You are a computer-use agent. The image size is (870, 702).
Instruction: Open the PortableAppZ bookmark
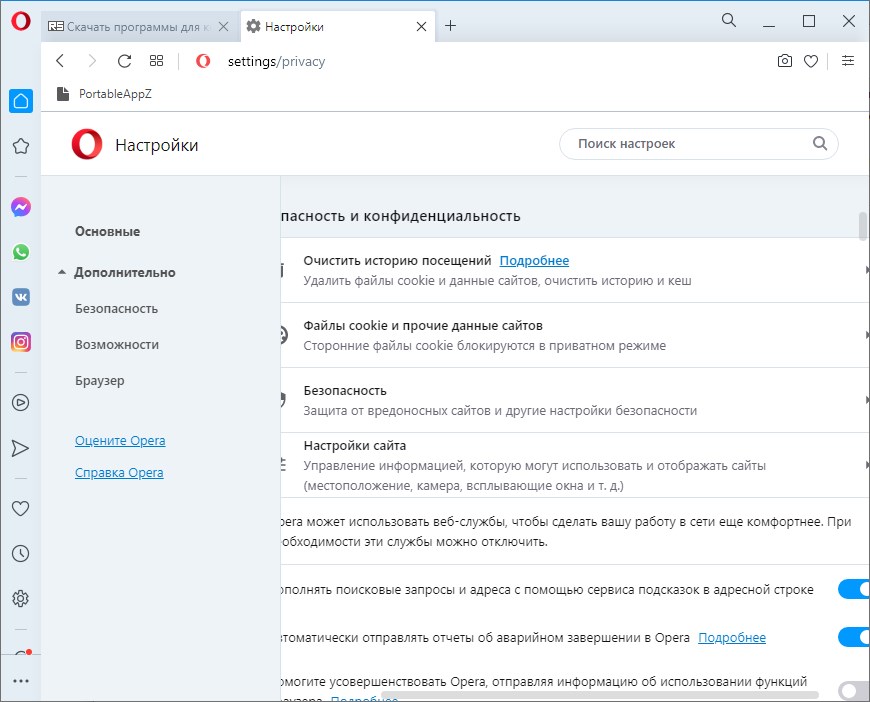pos(104,94)
